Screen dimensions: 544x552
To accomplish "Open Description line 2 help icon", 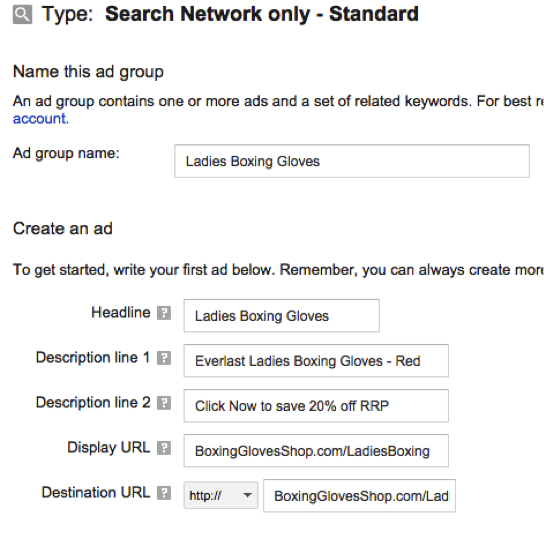I will 164,403.
